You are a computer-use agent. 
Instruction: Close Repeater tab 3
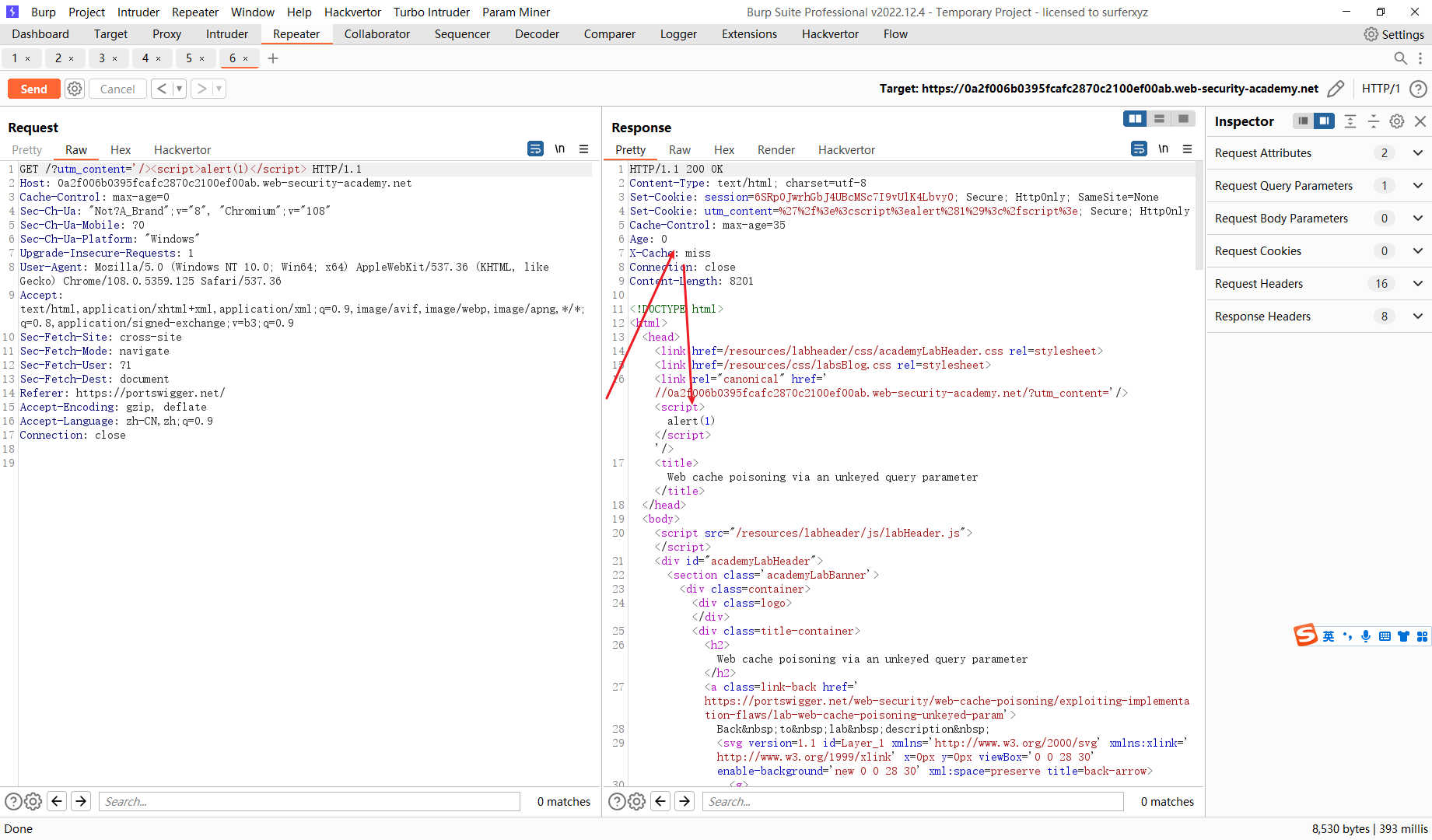point(115,58)
